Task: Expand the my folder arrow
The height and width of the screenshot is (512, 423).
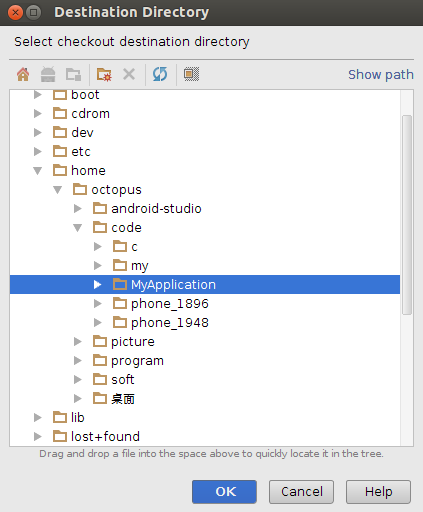Action: click(98, 266)
